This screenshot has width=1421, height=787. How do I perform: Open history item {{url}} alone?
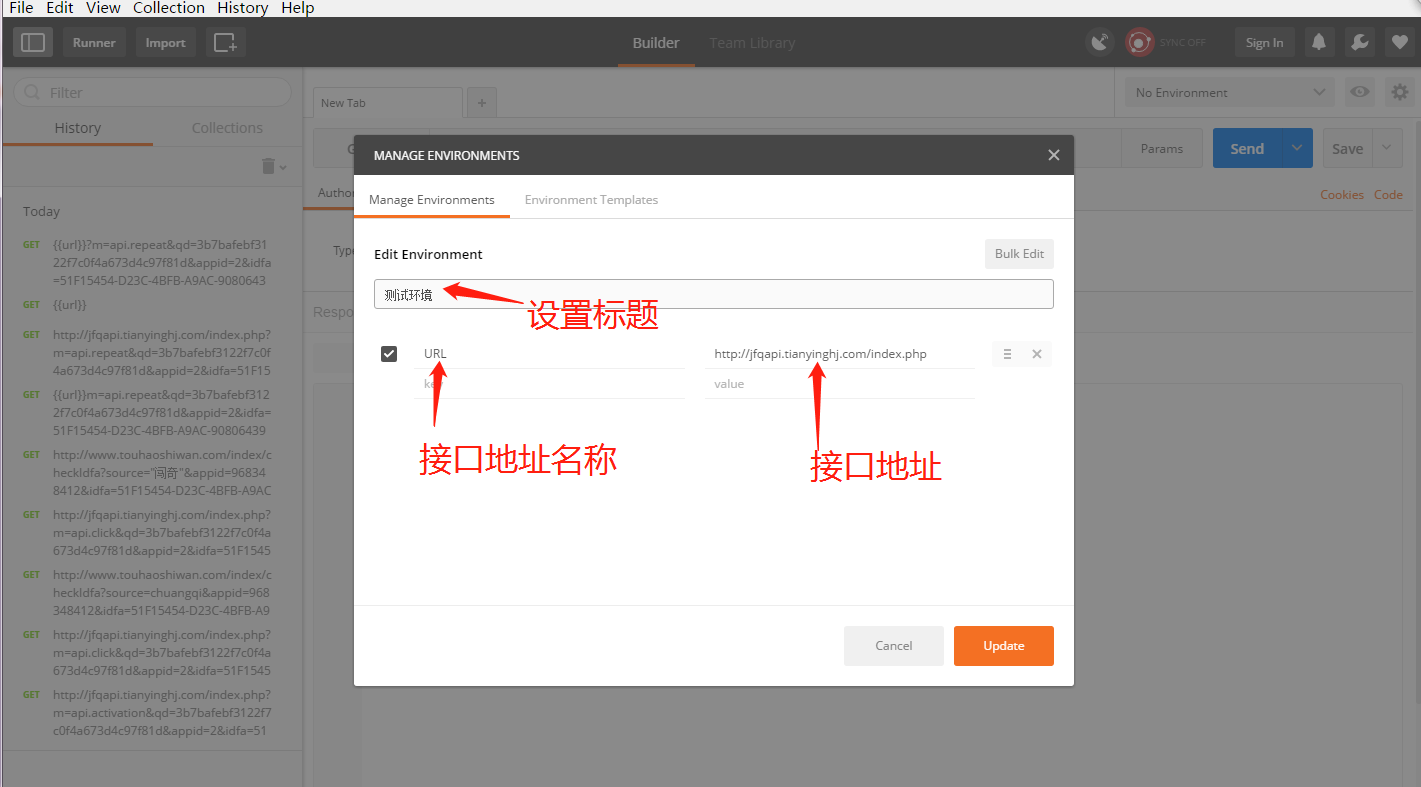(x=70, y=305)
